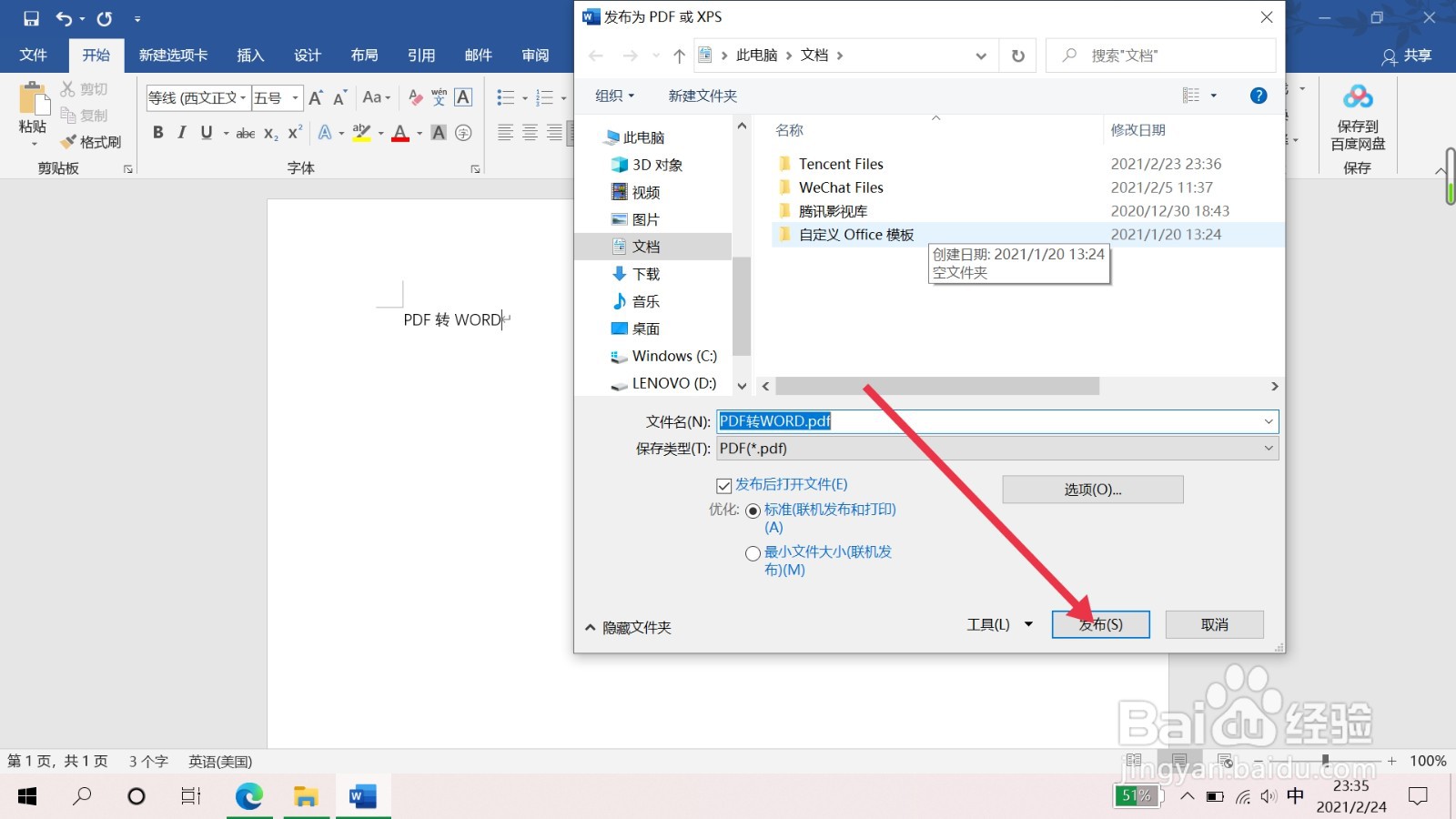1456x819 pixels.
Task: Click the Up one level arrow
Action: [x=679, y=56]
